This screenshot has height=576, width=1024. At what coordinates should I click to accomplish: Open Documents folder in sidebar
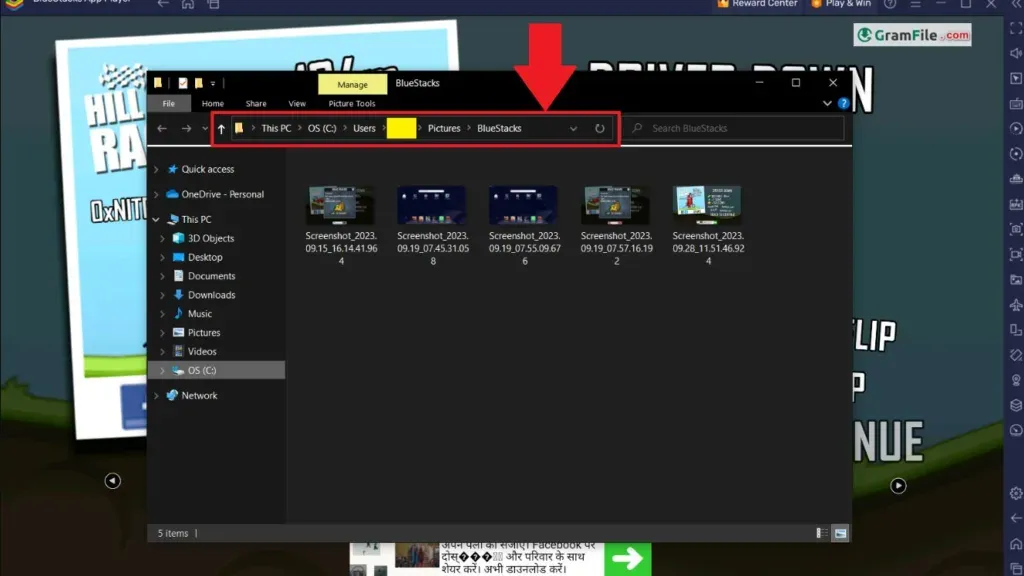tap(211, 276)
